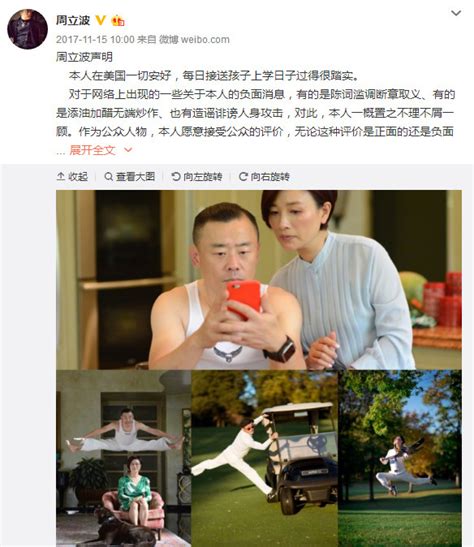
Task: Click the chevron arrow beside 展开全文
Action: [128, 150]
